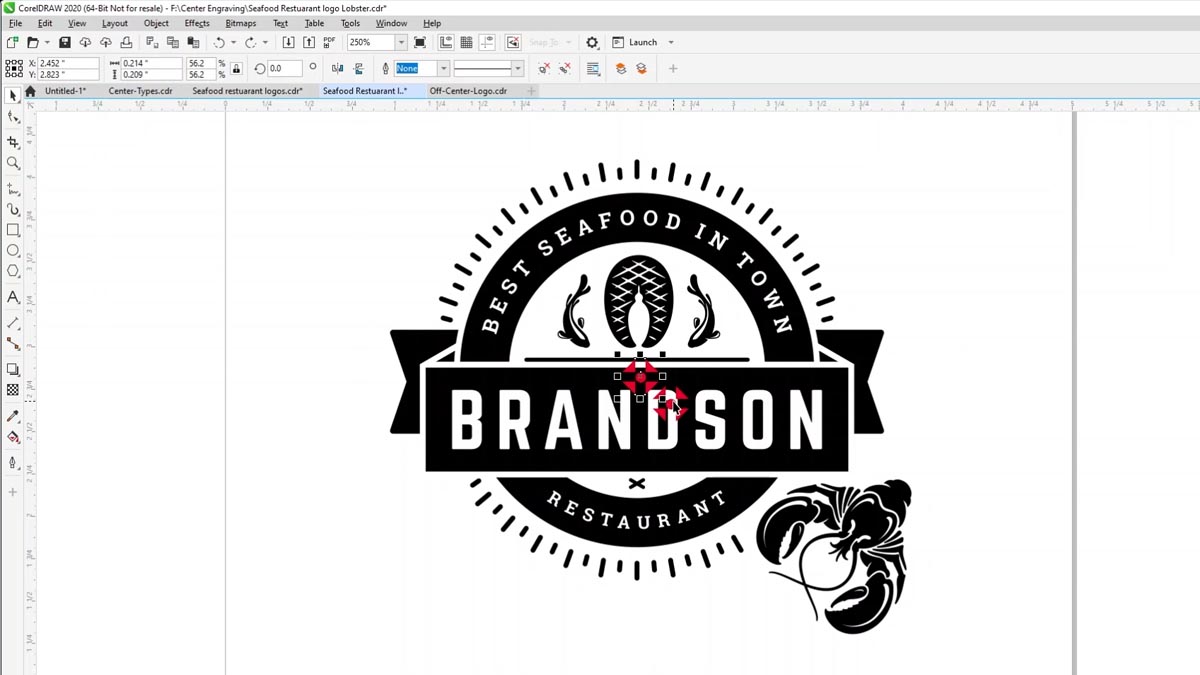The width and height of the screenshot is (1200, 675).
Task: Toggle the lock ratio padlock
Action: [236, 69]
